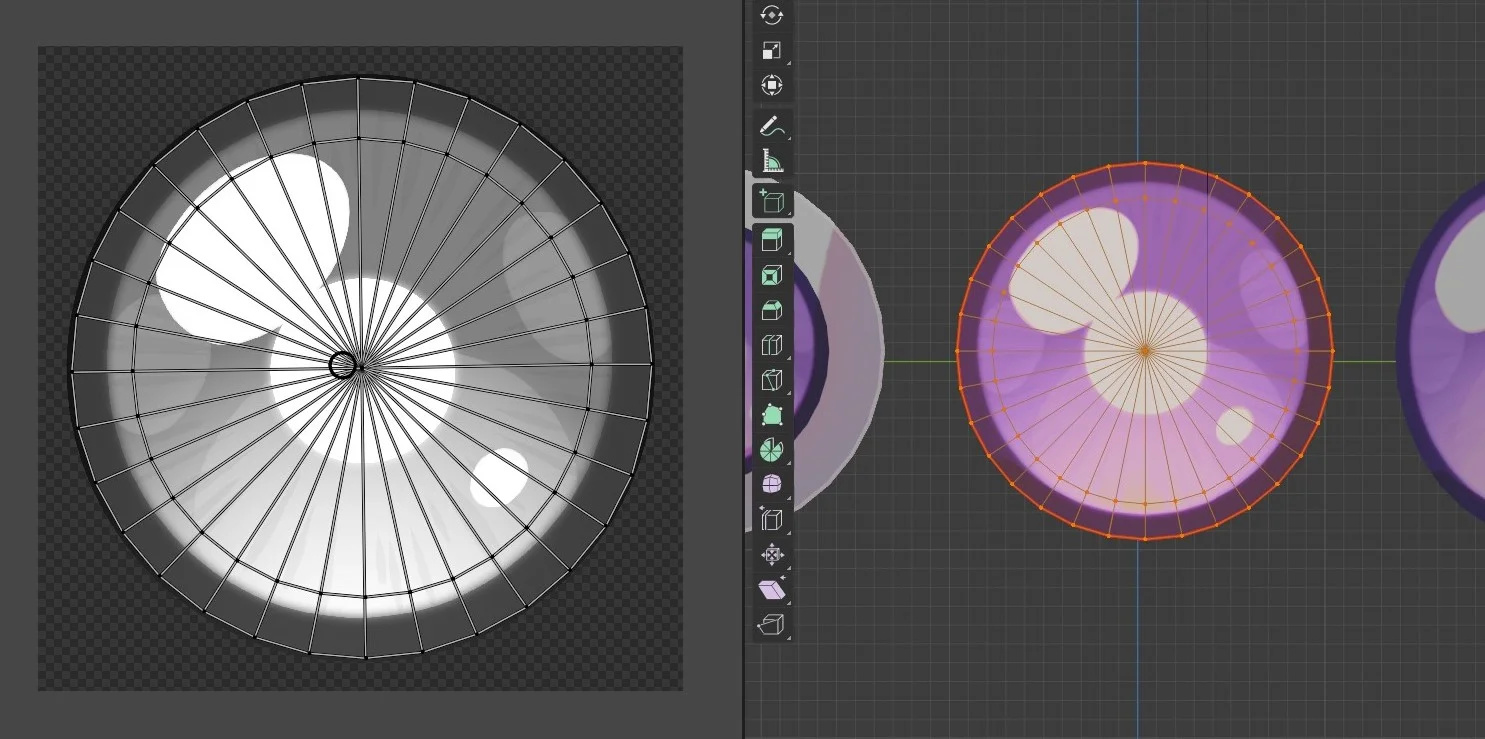Click the center vertex of the circle mesh

[x=1145, y=351]
